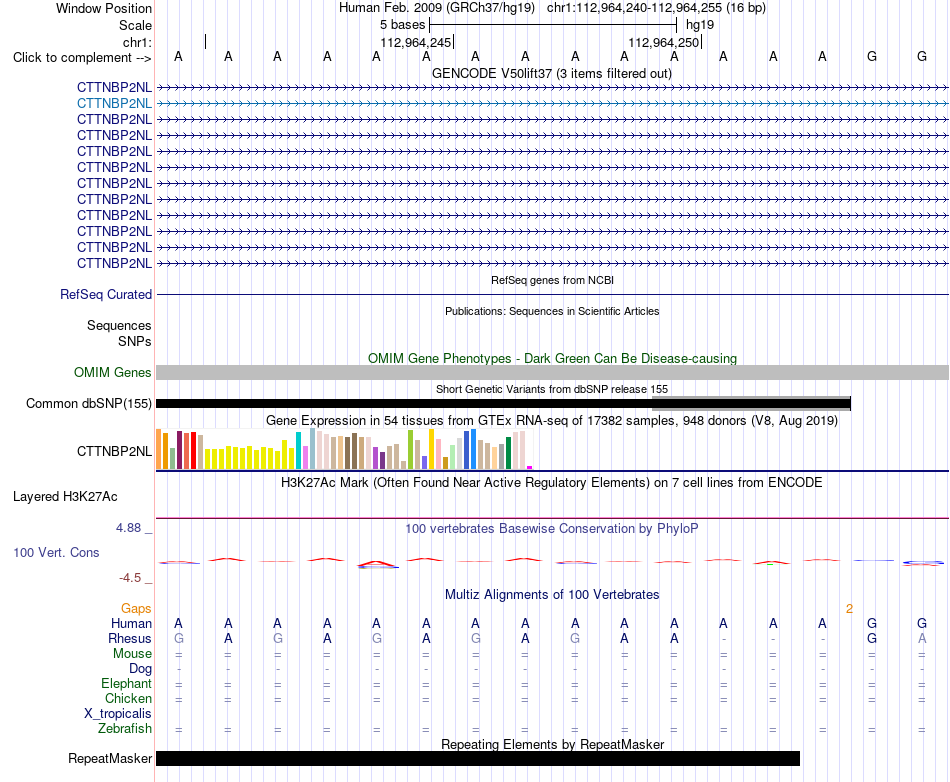The image size is (950, 782).
Task: Click the Zebrafish alignment row label
Action: point(125,729)
